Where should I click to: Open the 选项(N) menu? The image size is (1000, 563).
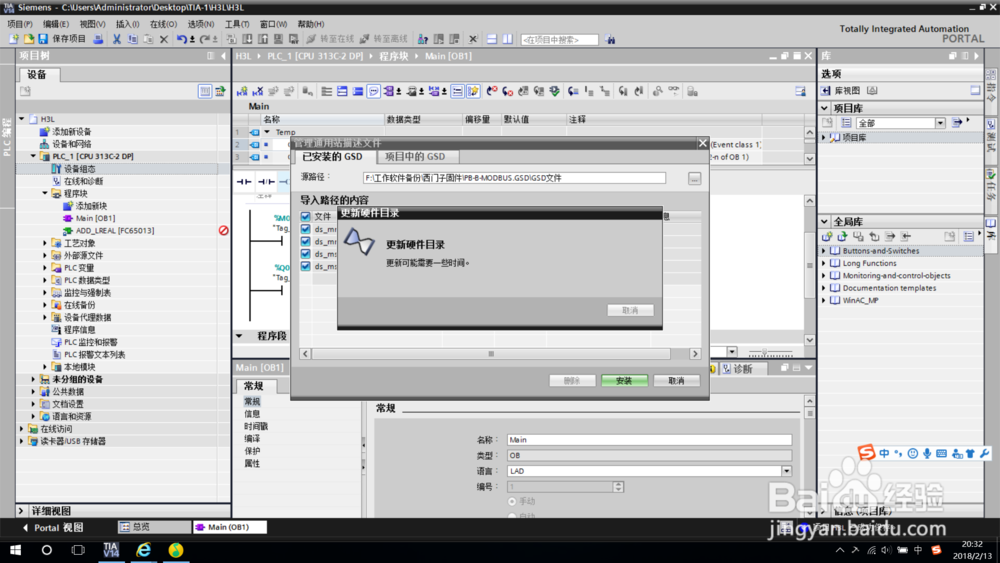201,24
